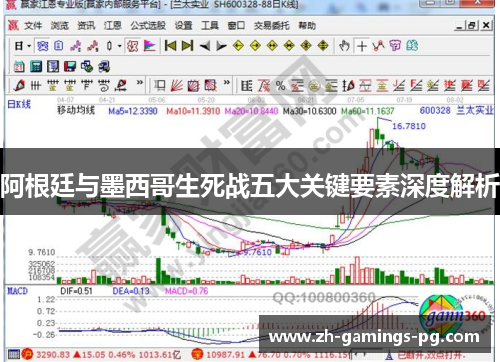This screenshot has height=362, width=500.
Task: Click the flag marker toolbar icon
Action: tap(149, 46)
